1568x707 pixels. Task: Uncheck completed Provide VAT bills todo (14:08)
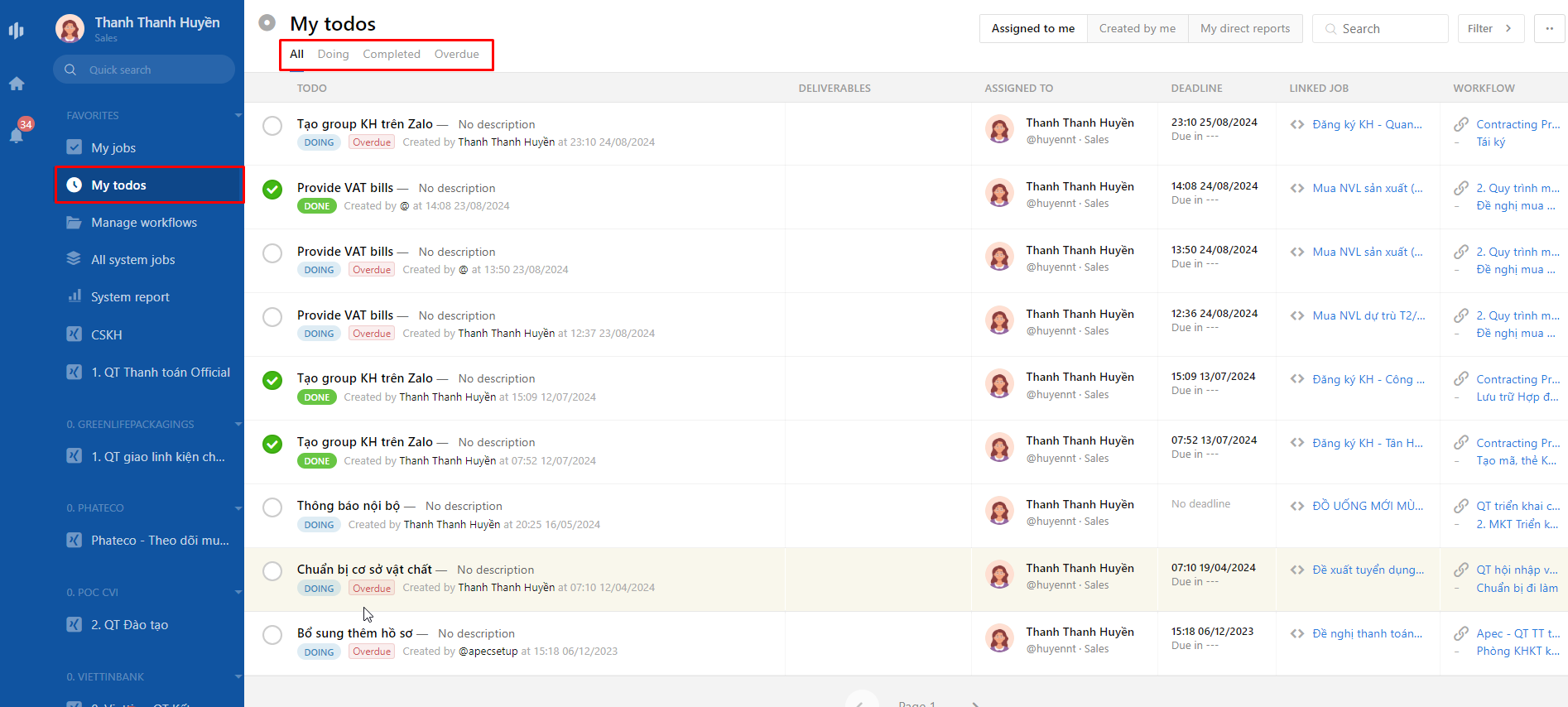click(272, 190)
